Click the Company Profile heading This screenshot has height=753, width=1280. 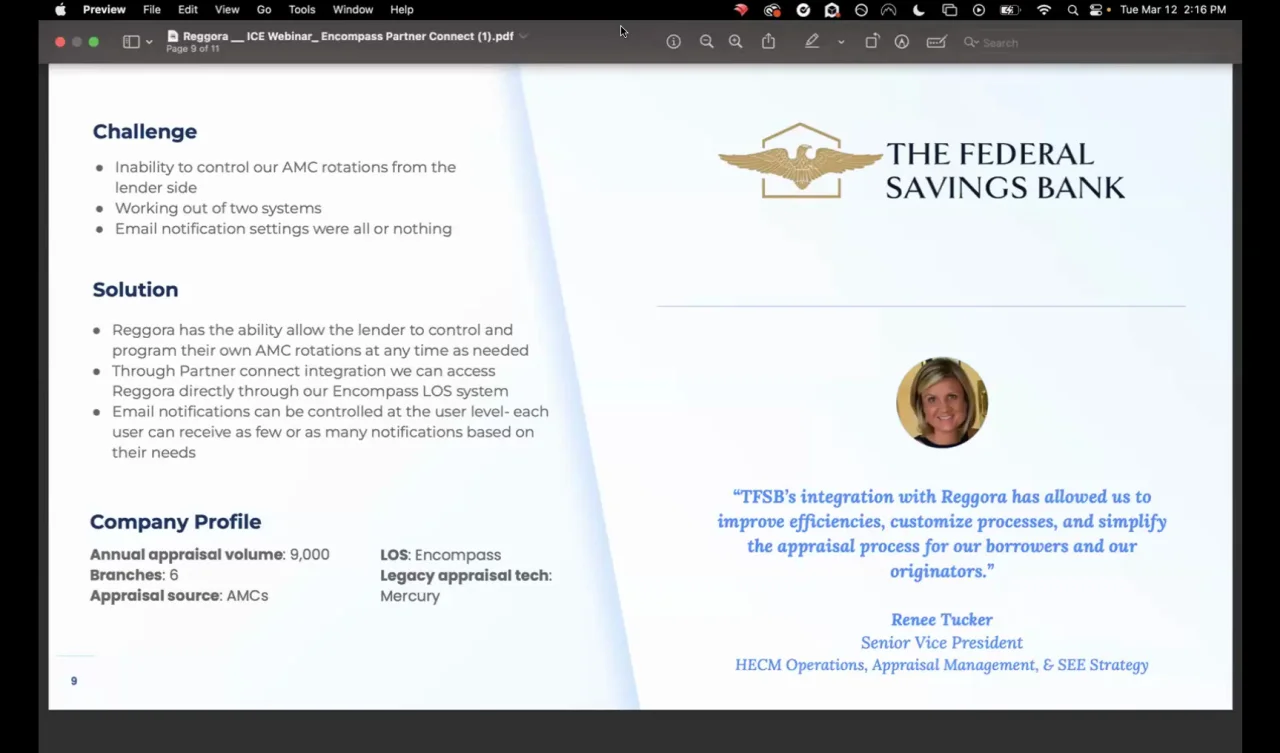[x=175, y=521]
